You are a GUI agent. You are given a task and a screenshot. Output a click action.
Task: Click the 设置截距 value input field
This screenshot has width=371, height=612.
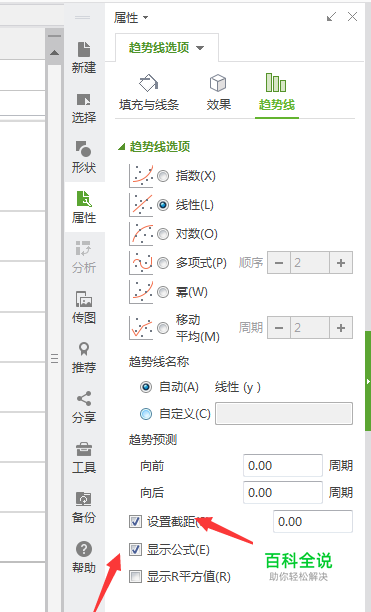point(313,521)
